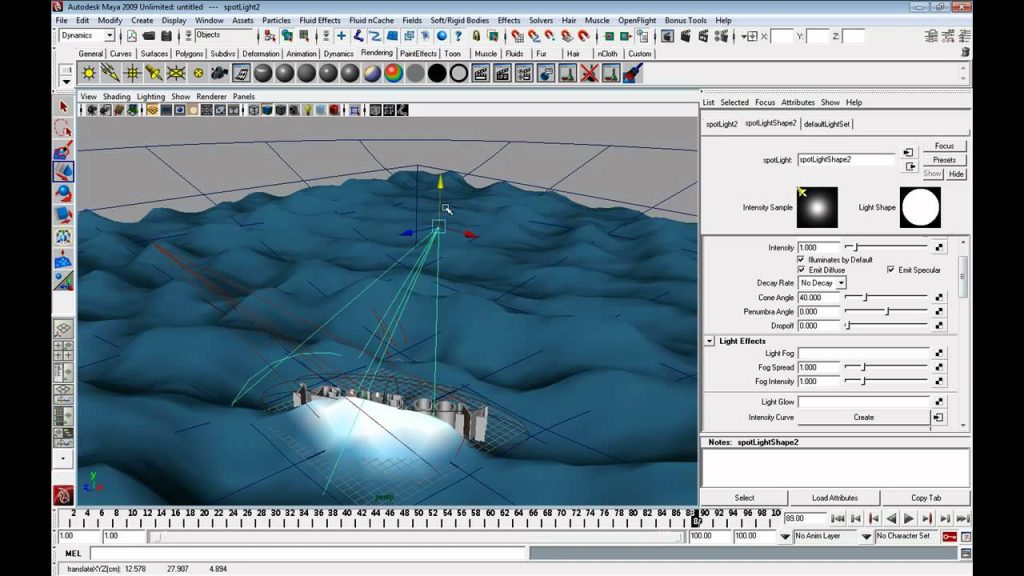
Task: Choose the Select tool arrow in the toolbox
Action: pos(63,106)
